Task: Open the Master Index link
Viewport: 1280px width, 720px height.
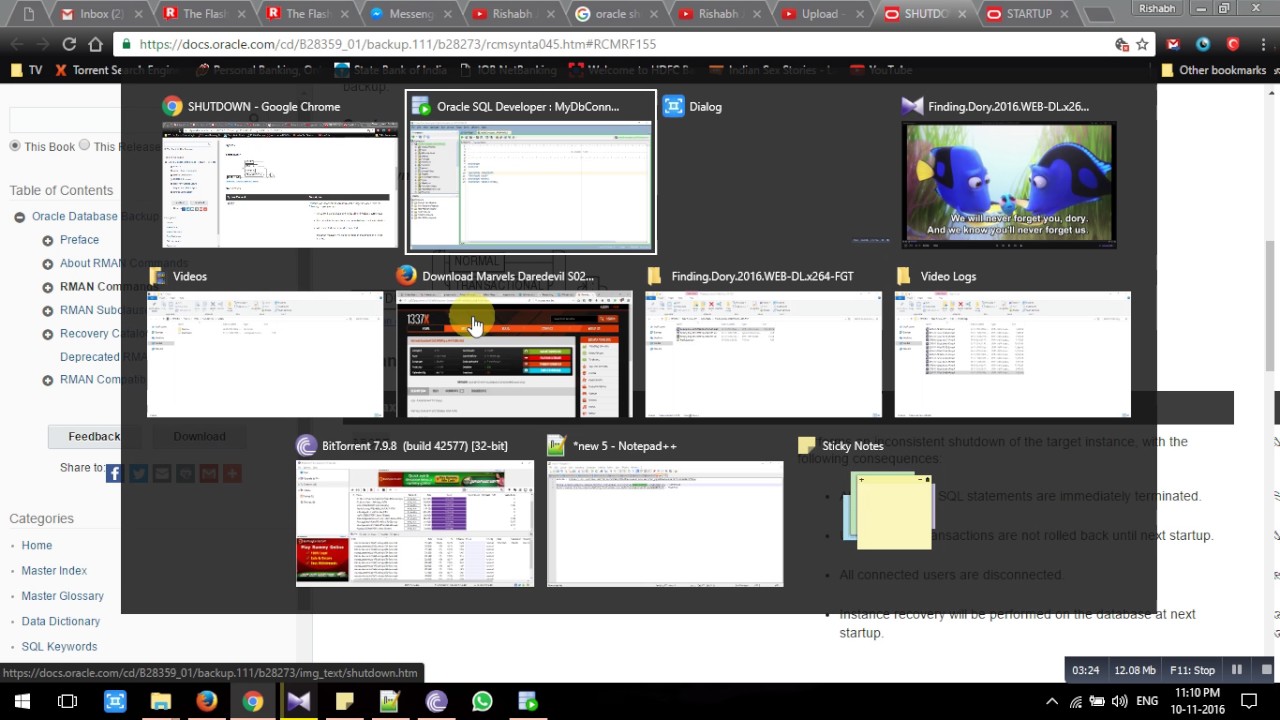Action: click(x=54, y=570)
